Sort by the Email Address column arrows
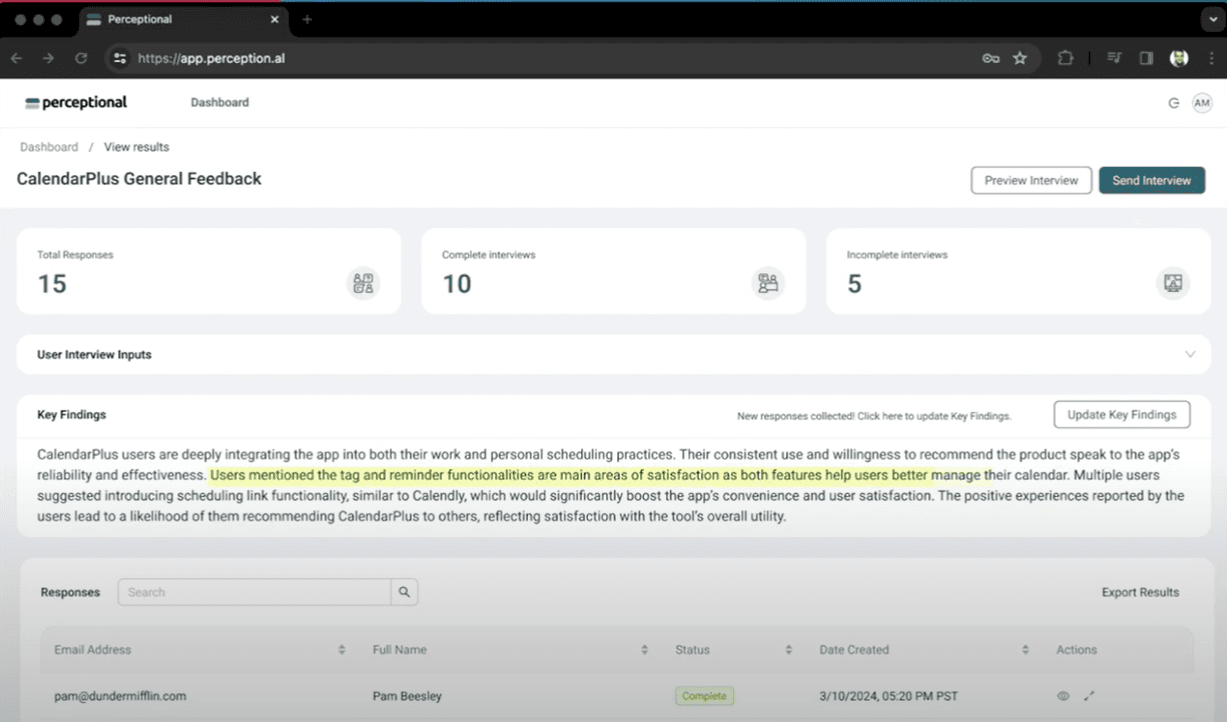The height and width of the screenshot is (722, 1227). (x=342, y=650)
